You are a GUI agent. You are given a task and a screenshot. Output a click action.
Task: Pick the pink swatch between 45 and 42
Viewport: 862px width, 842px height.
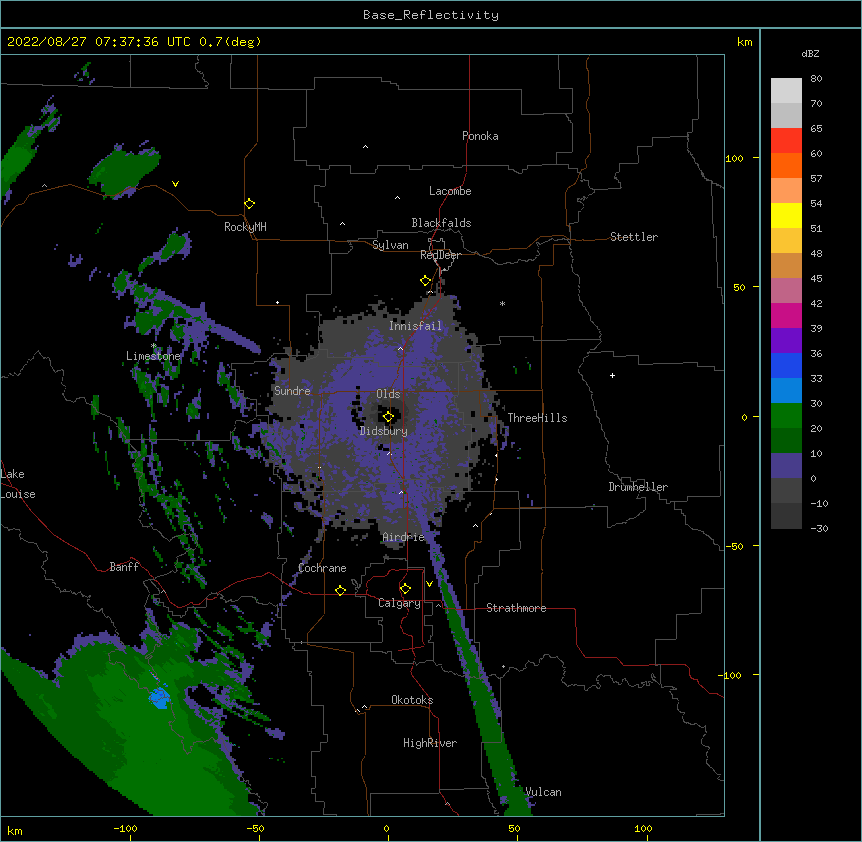click(786, 291)
